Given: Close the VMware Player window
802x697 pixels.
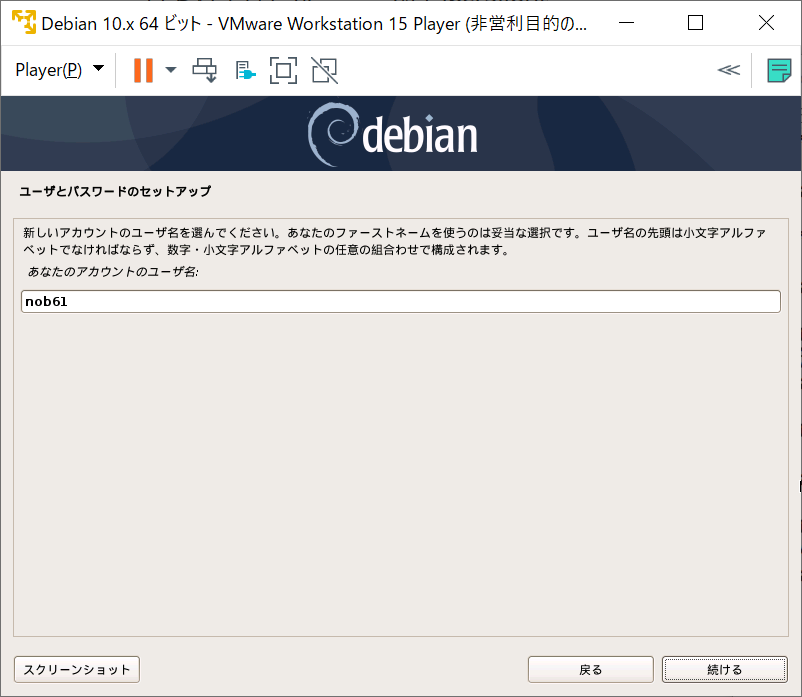Looking at the screenshot, I should (766, 23).
